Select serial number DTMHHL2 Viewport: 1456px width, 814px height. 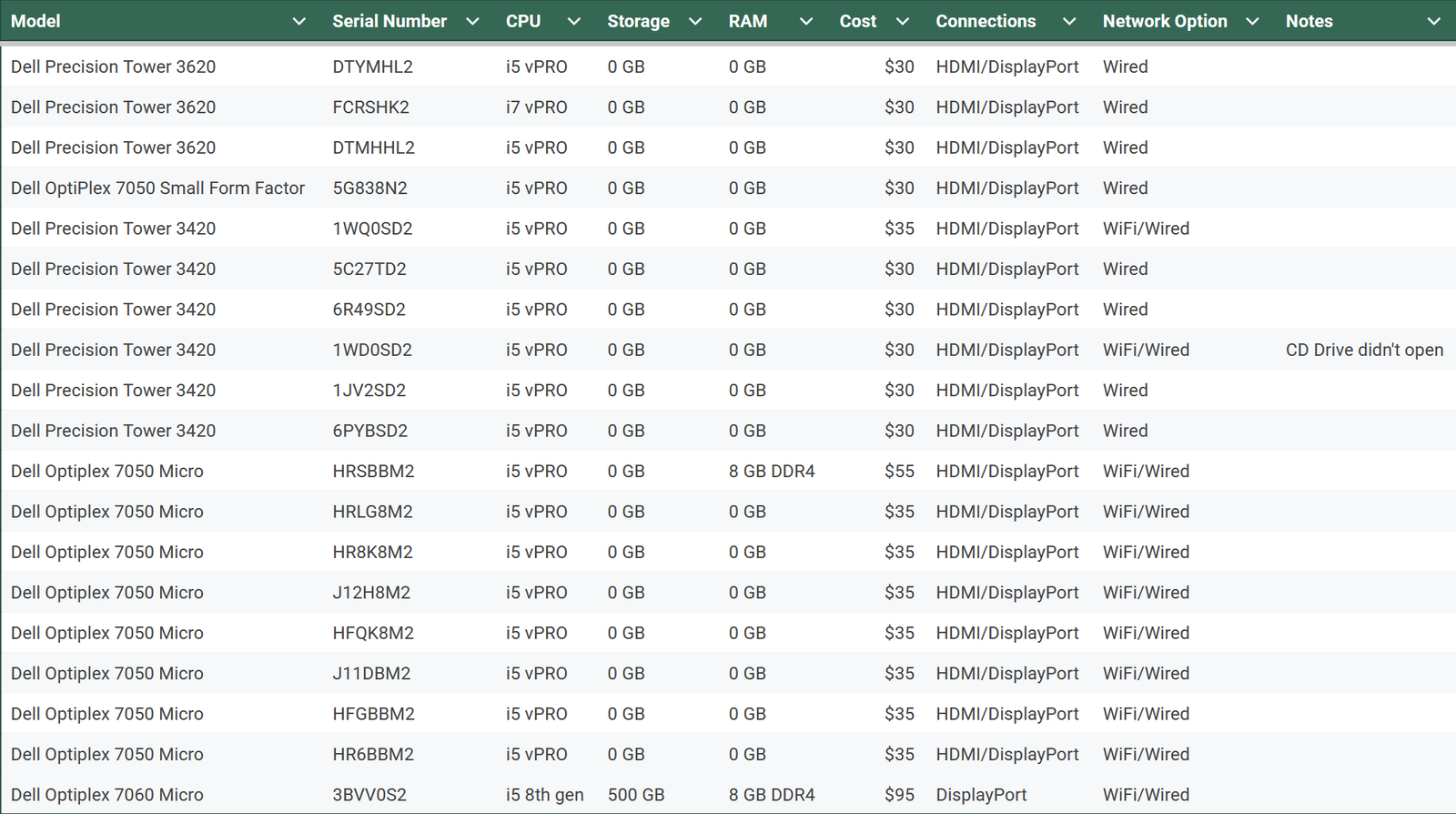pyautogui.click(x=374, y=148)
